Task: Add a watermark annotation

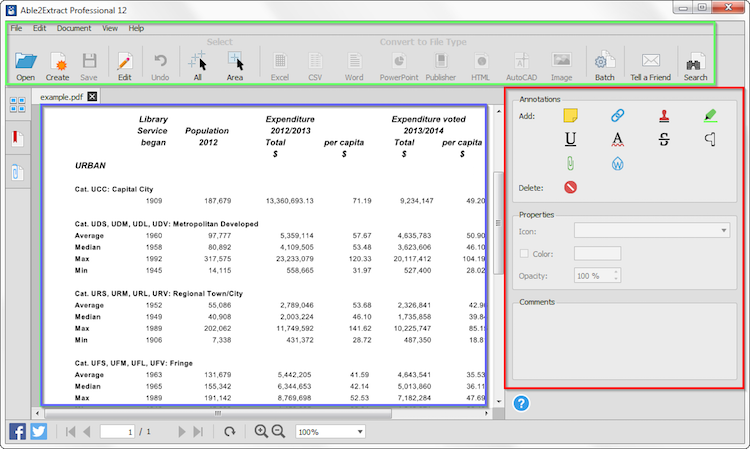Action: [617, 163]
